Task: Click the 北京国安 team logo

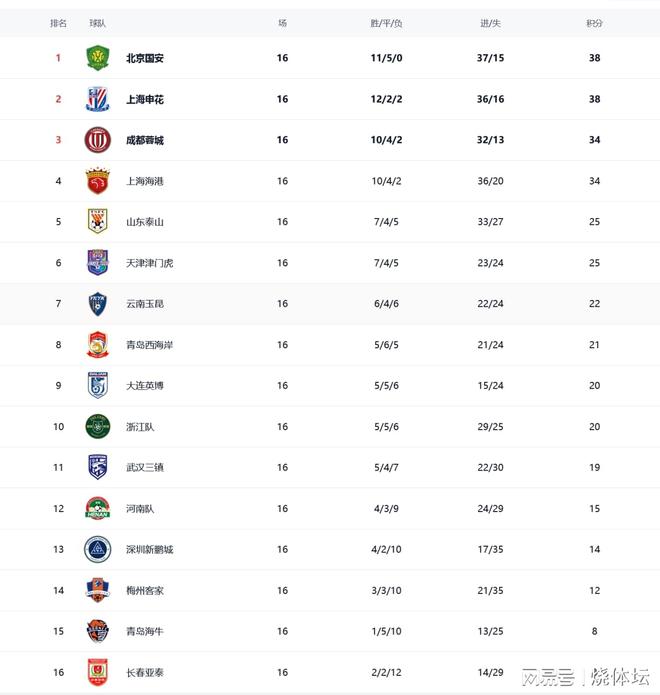Action: click(x=97, y=58)
